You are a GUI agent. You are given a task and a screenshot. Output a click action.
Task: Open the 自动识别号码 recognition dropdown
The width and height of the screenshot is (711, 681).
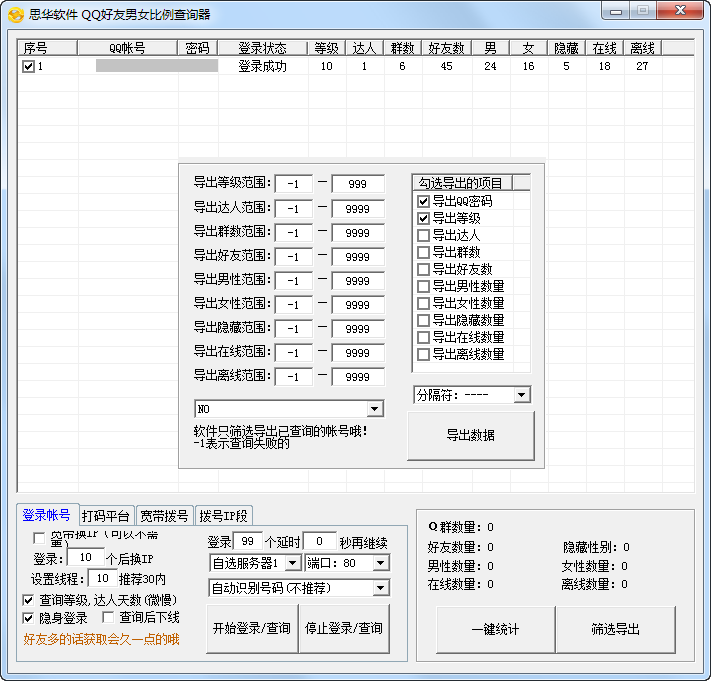tap(380, 588)
